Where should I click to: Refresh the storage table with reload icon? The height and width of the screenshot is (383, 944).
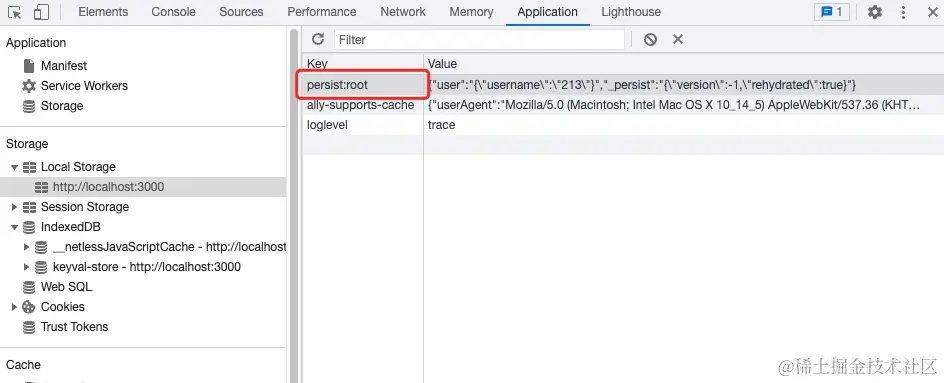coord(318,39)
